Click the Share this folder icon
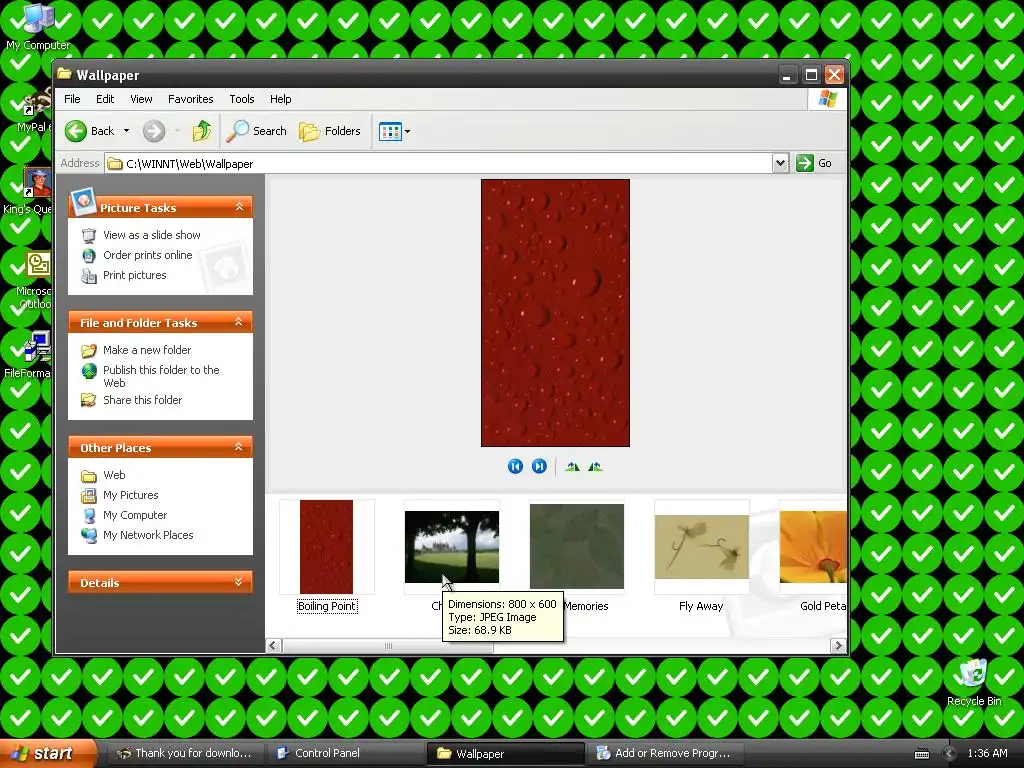This screenshot has width=1024, height=768. [89, 400]
